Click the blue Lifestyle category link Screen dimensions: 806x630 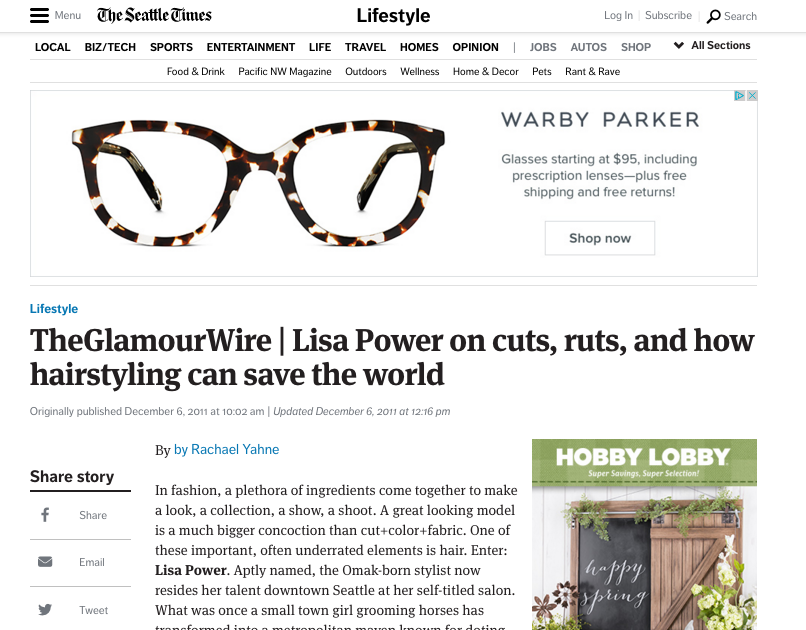click(54, 309)
